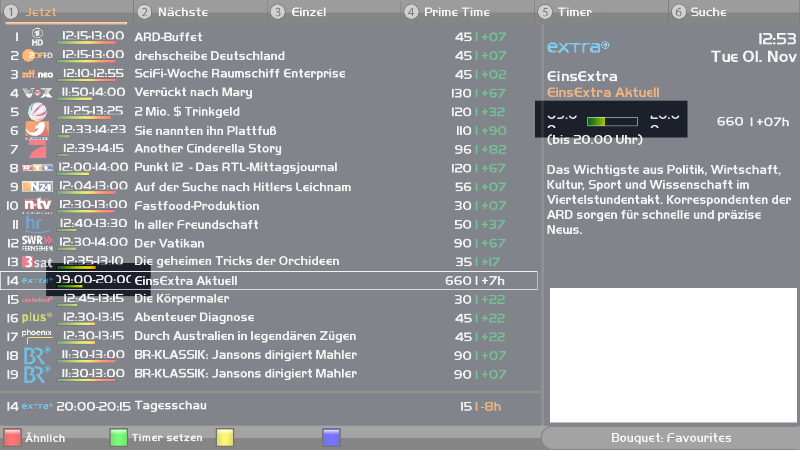The width and height of the screenshot is (800, 450).
Task: Click the VOX channel logo
Action: (37, 92)
